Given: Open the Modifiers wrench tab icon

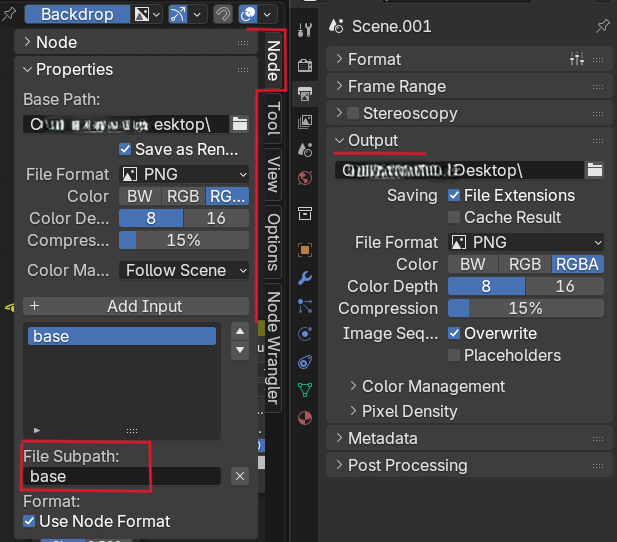Looking at the screenshot, I should [306, 277].
